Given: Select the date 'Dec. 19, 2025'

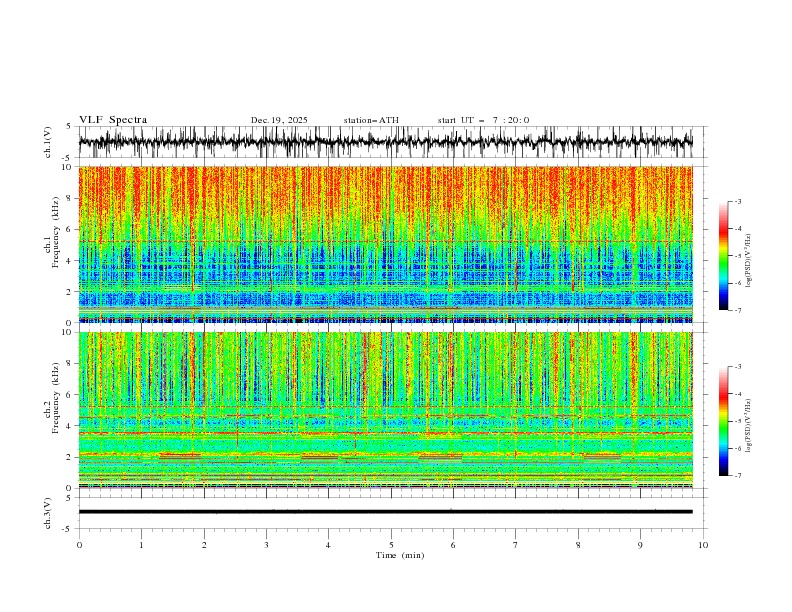Looking at the screenshot, I should pyautogui.click(x=279, y=120).
